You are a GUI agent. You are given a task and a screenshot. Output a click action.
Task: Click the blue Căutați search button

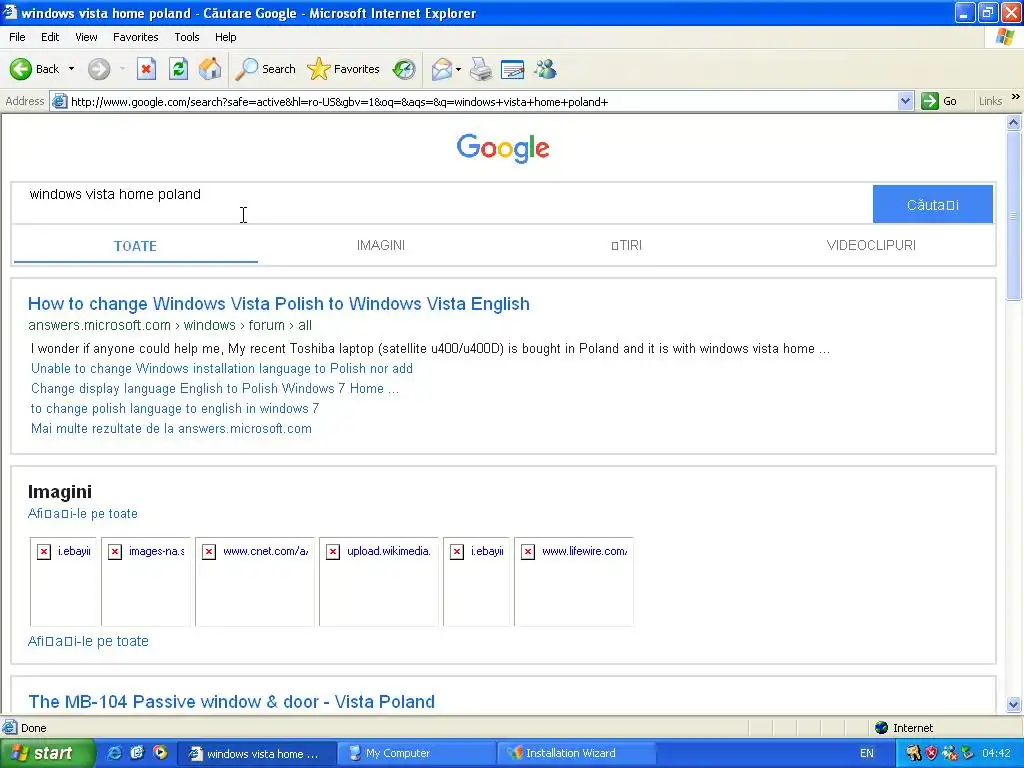(933, 204)
